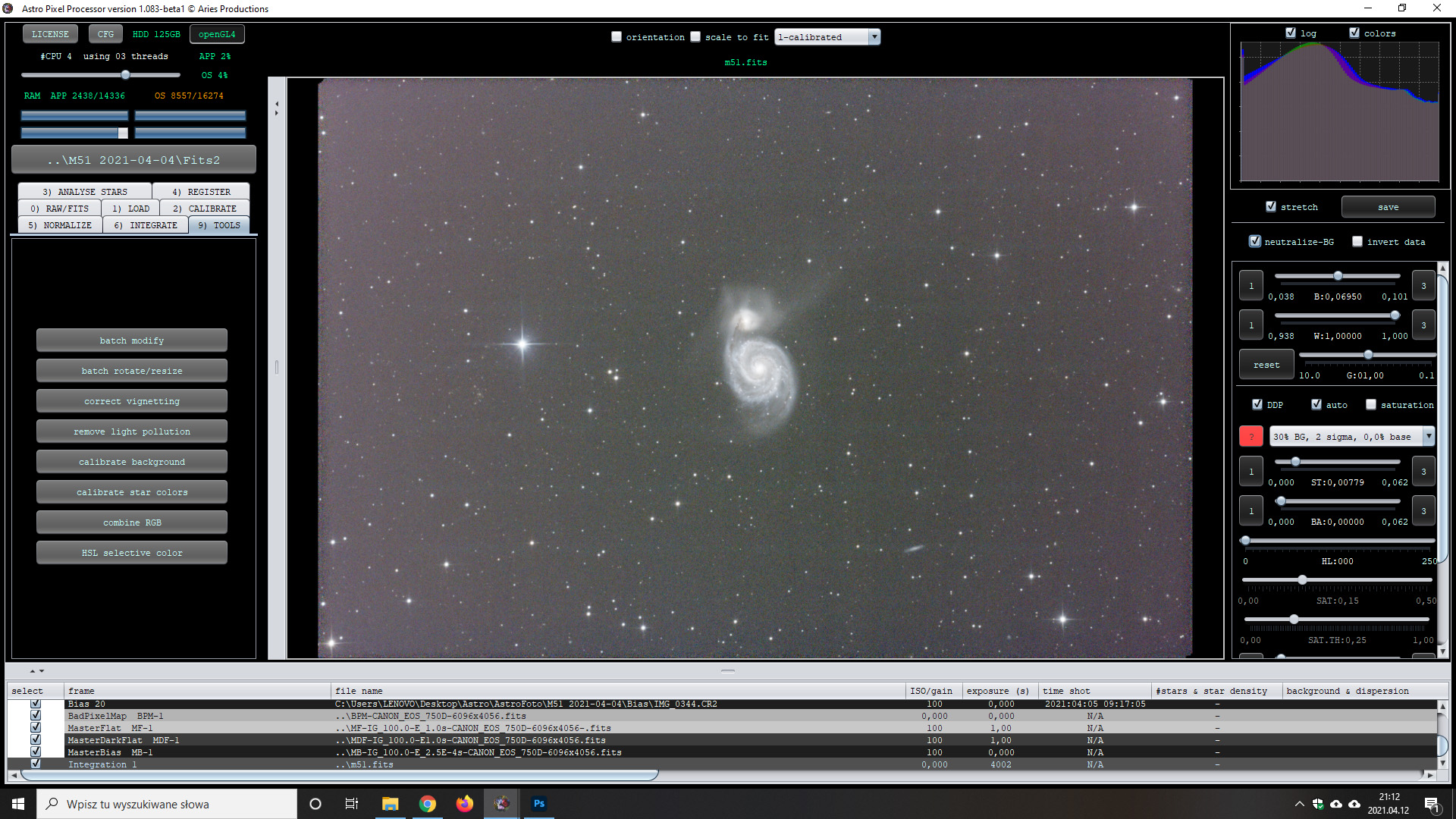Open the l-calibrated image mode dropdown
The image size is (1456, 819).
point(827,36)
